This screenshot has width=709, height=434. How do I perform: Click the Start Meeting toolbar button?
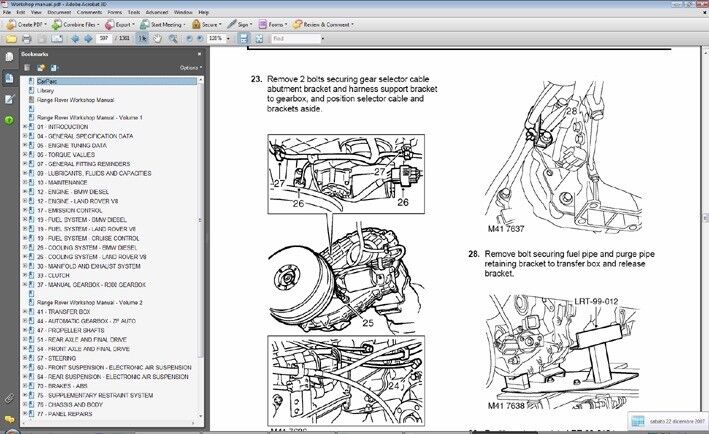click(161, 24)
